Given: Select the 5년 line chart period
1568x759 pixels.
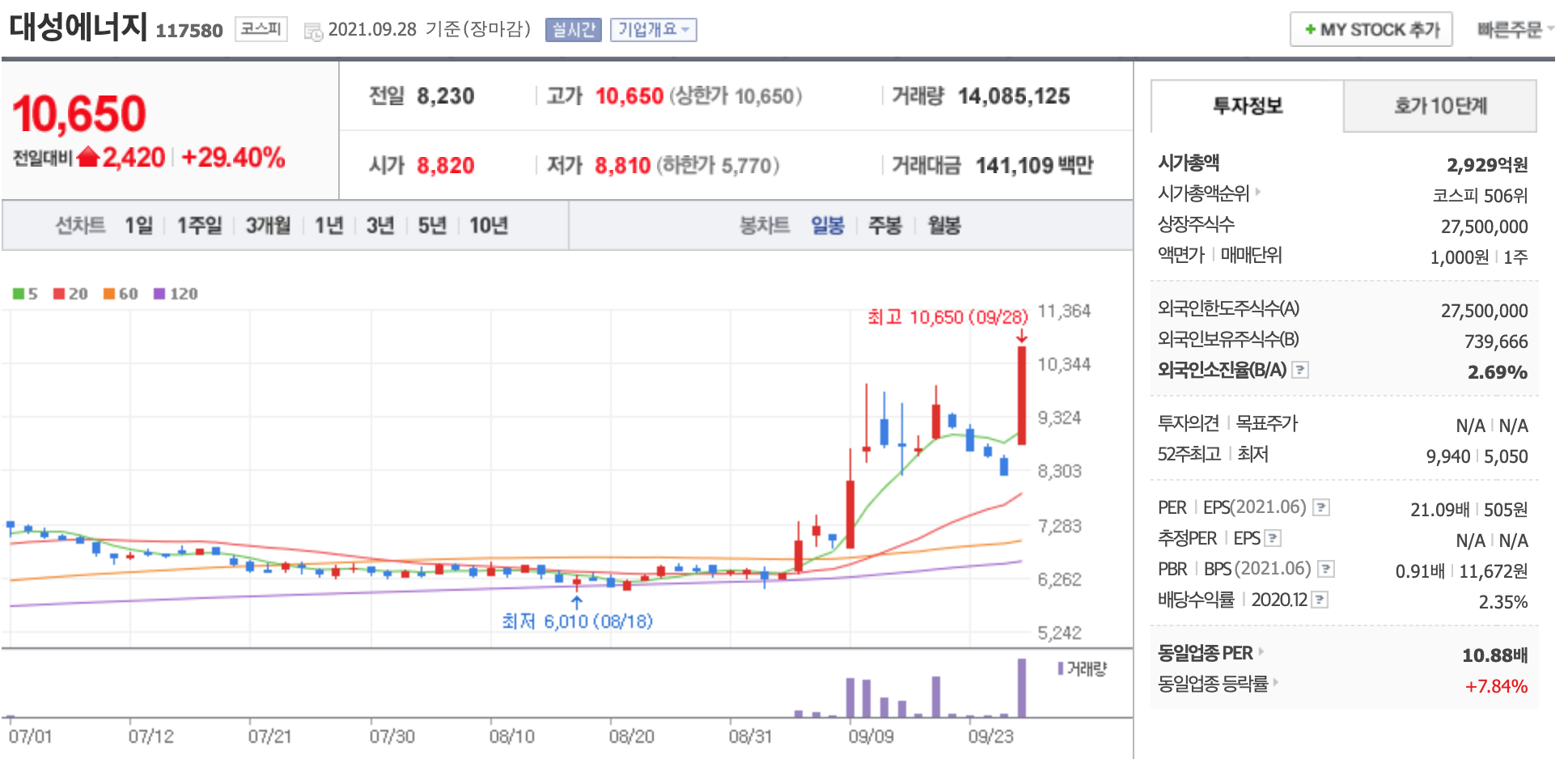Looking at the screenshot, I should (432, 225).
